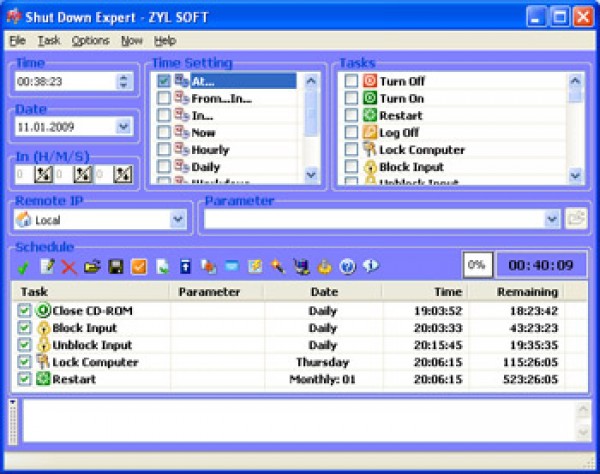Check the Turn Off task checkbox
Image resolution: width=600 pixels, height=474 pixels.
coord(351,81)
